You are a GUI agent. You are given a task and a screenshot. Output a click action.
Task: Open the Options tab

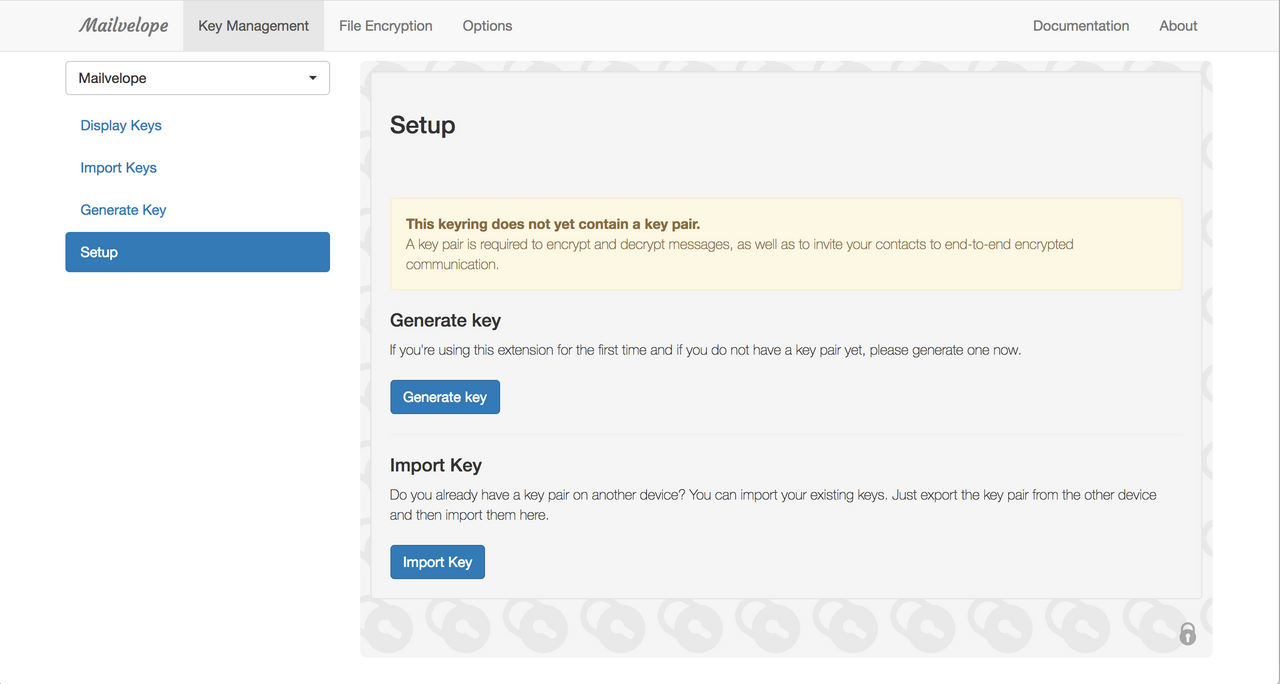tap(487, 25)
